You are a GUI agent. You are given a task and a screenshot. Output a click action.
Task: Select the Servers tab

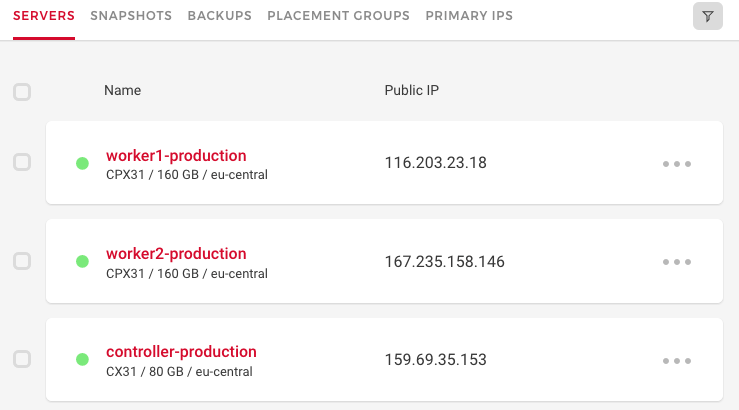click(44, 16)
